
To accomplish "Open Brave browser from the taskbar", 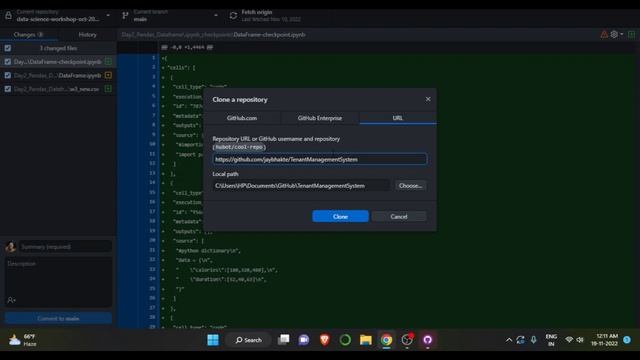I will (x=324, y=340).
